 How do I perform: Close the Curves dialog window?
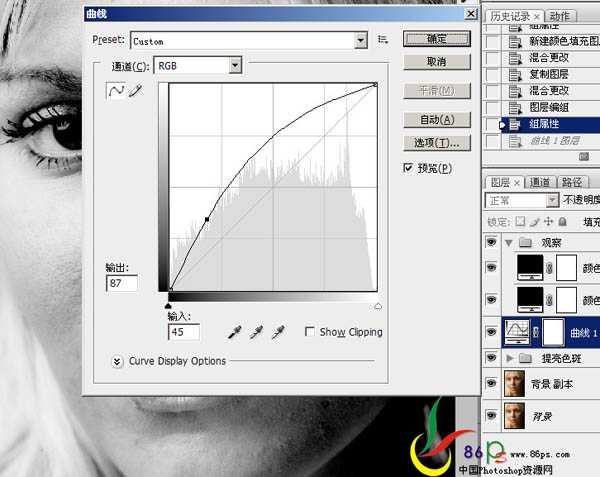tap(471, 14)
